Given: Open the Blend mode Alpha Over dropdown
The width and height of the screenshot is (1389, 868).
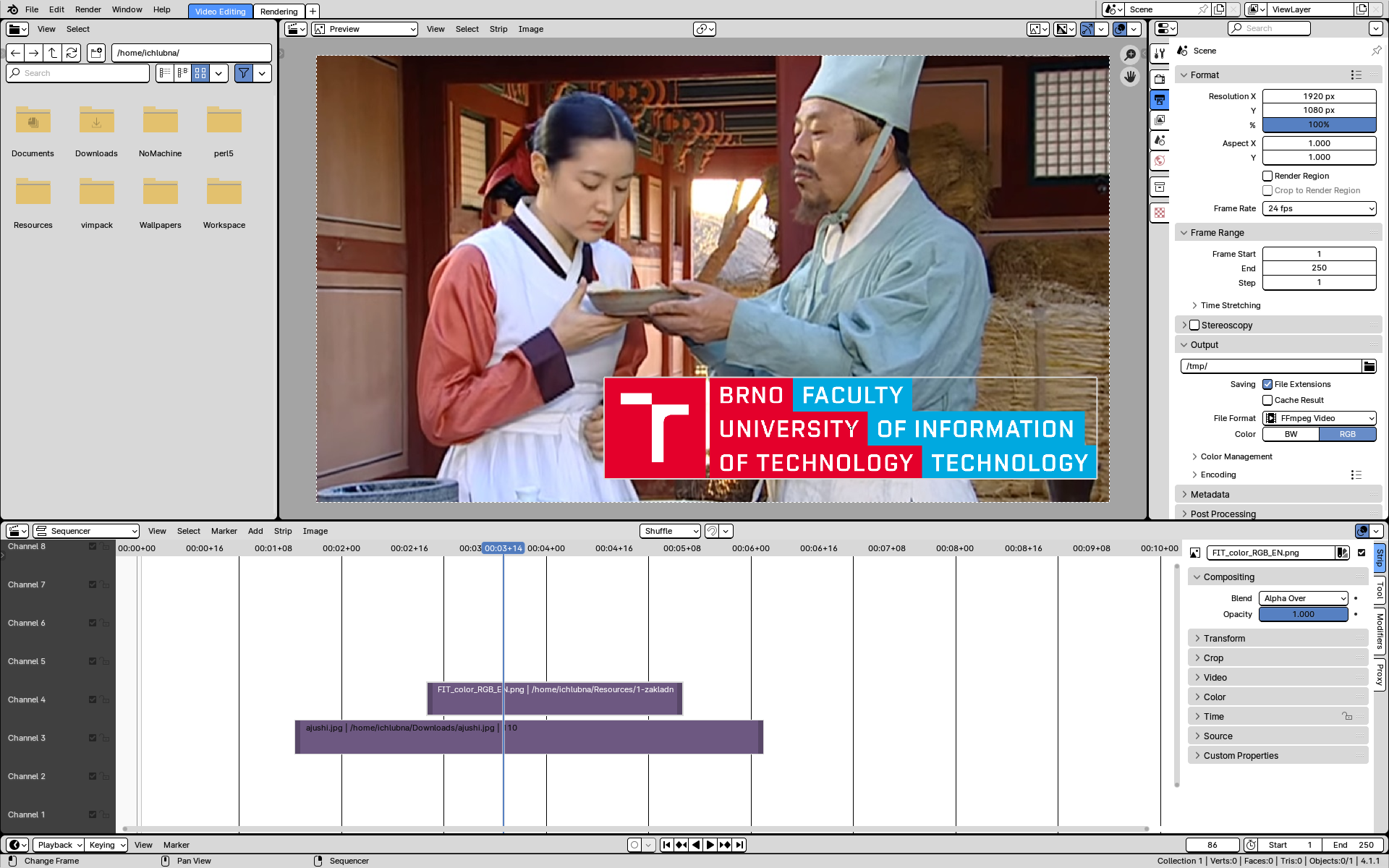Looking at the screenshot, I should (1304, 598).
